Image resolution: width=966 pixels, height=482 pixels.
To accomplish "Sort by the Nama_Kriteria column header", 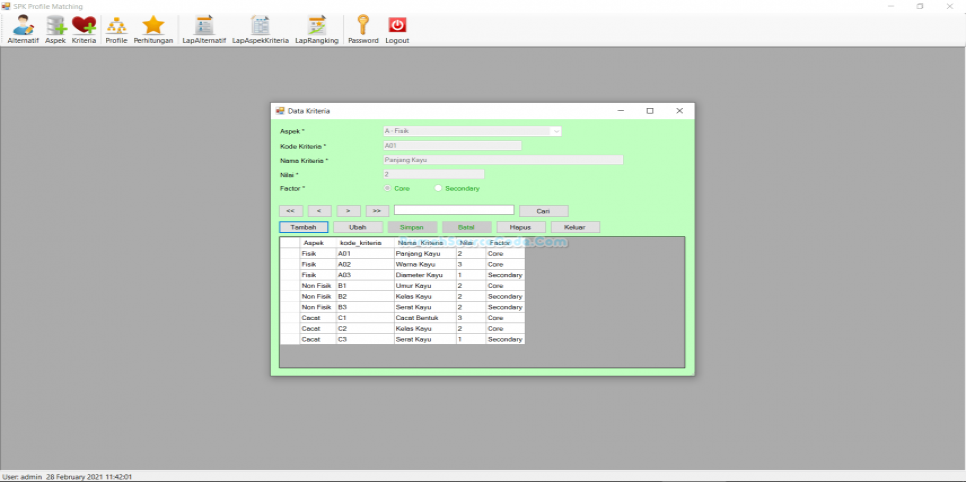I will pyautogui.click(x=425, y=243).
